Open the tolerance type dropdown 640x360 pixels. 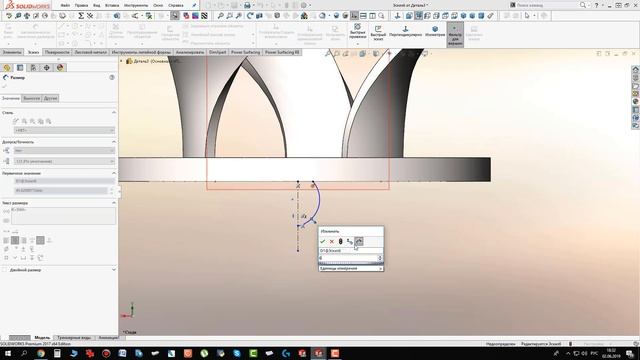(64, 151)
